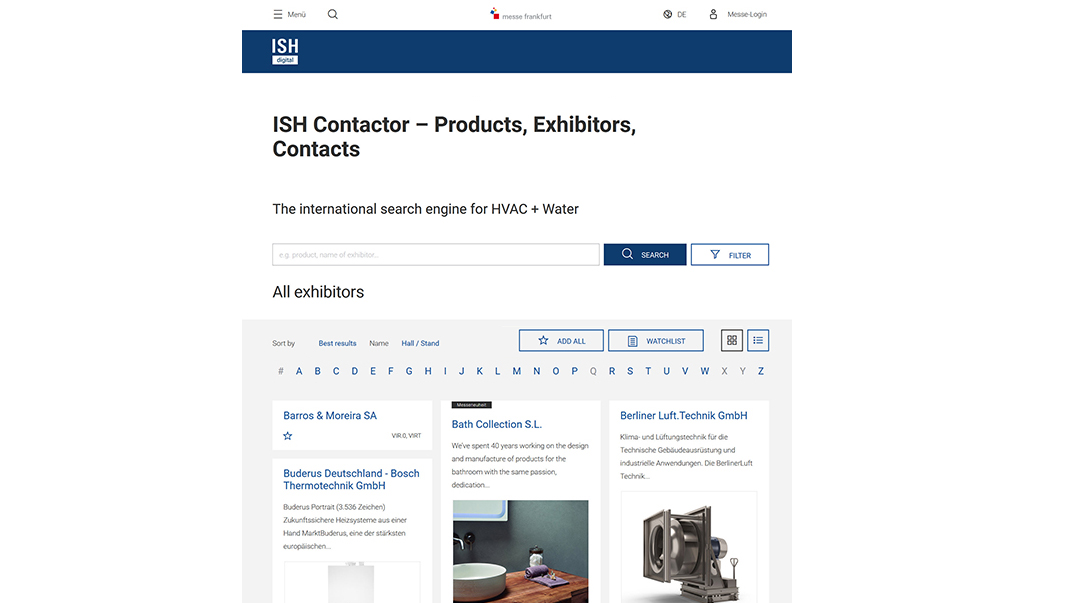Image resolution: width=1072 pixels, height=603 pixels.
Task: Filter exhibitors by letter O
Action: pos(556,371)
